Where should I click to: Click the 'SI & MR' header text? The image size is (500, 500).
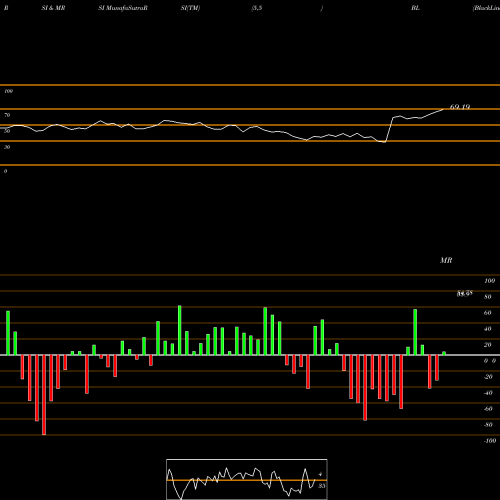[53, 8]
